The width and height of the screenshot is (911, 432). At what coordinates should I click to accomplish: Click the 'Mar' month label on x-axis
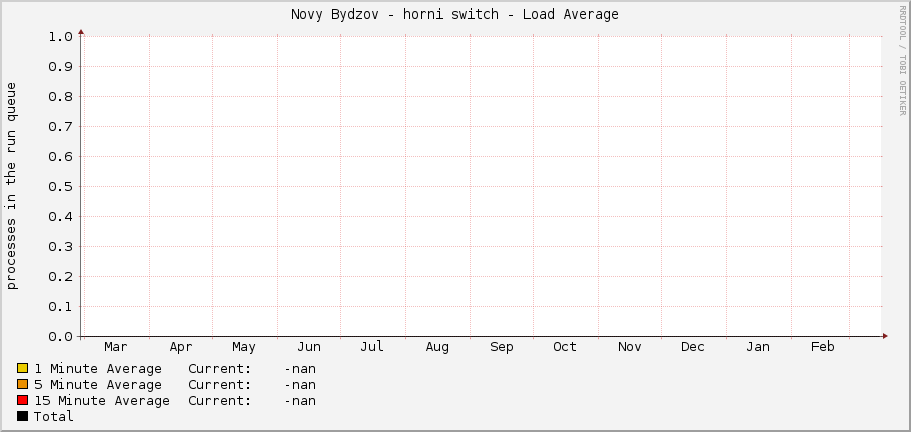116,347
